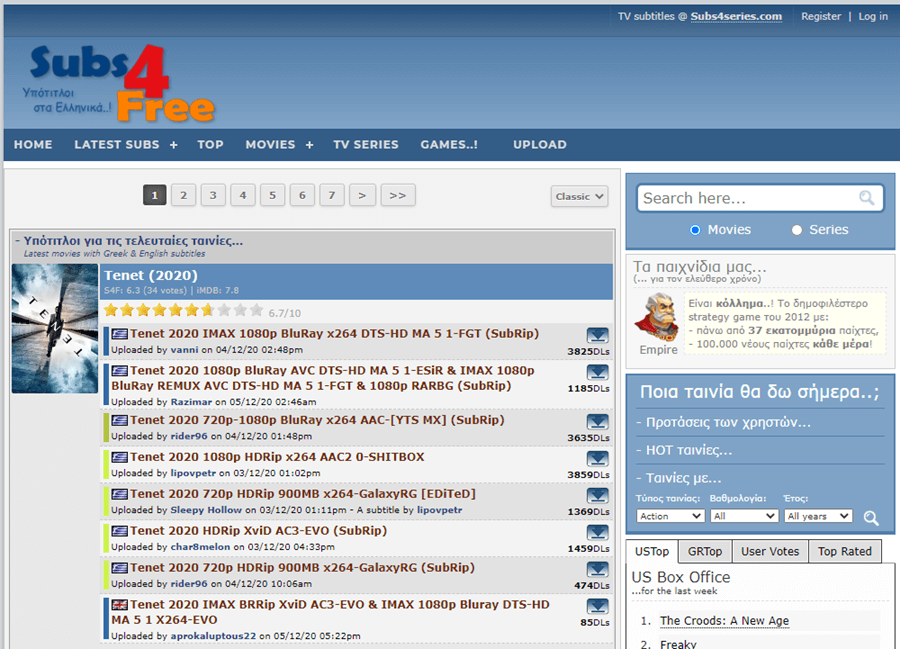
Task: Open the Empire game character icon
Action: 657,316
